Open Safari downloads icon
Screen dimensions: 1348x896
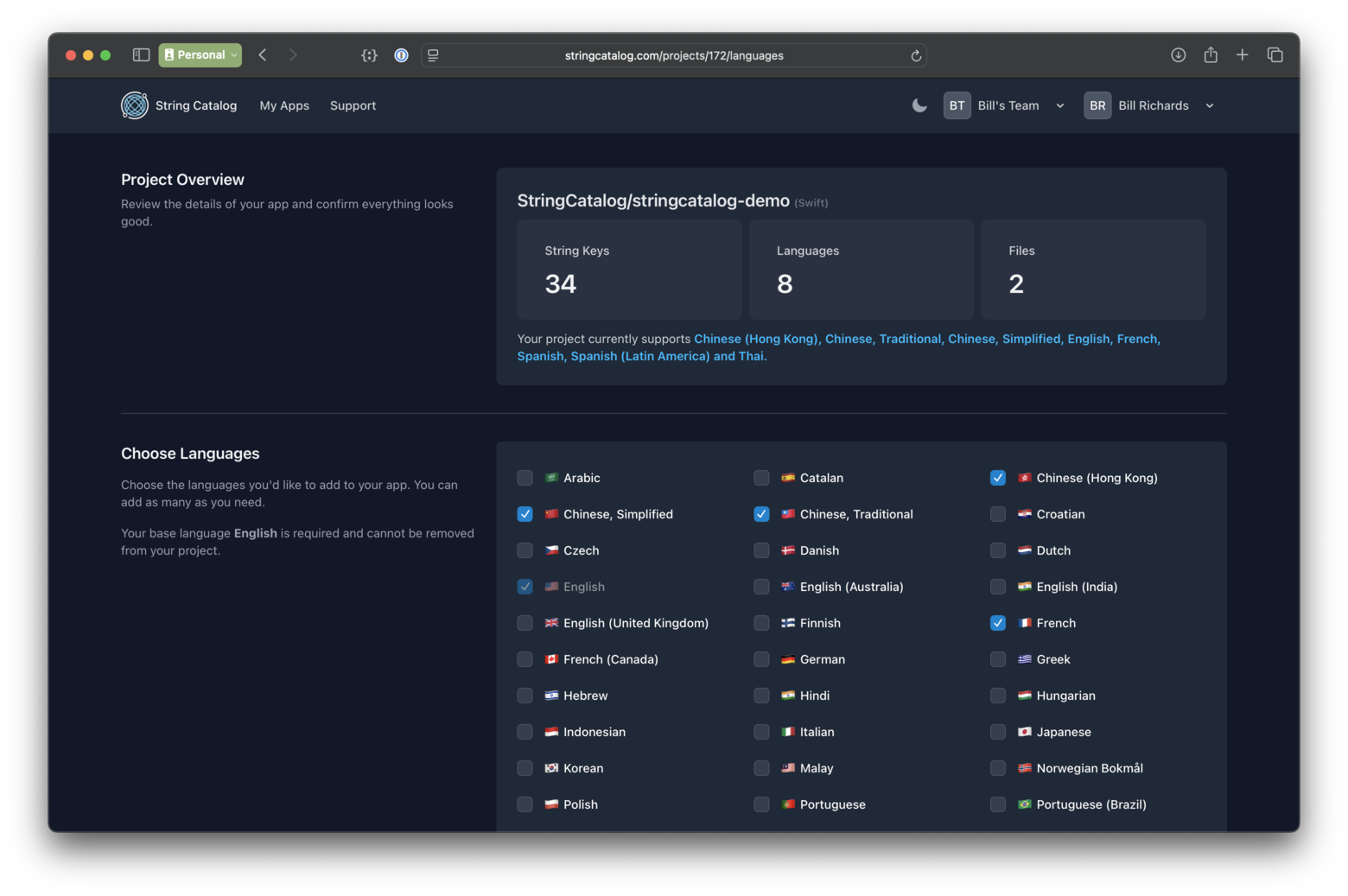click(1178, 55)
